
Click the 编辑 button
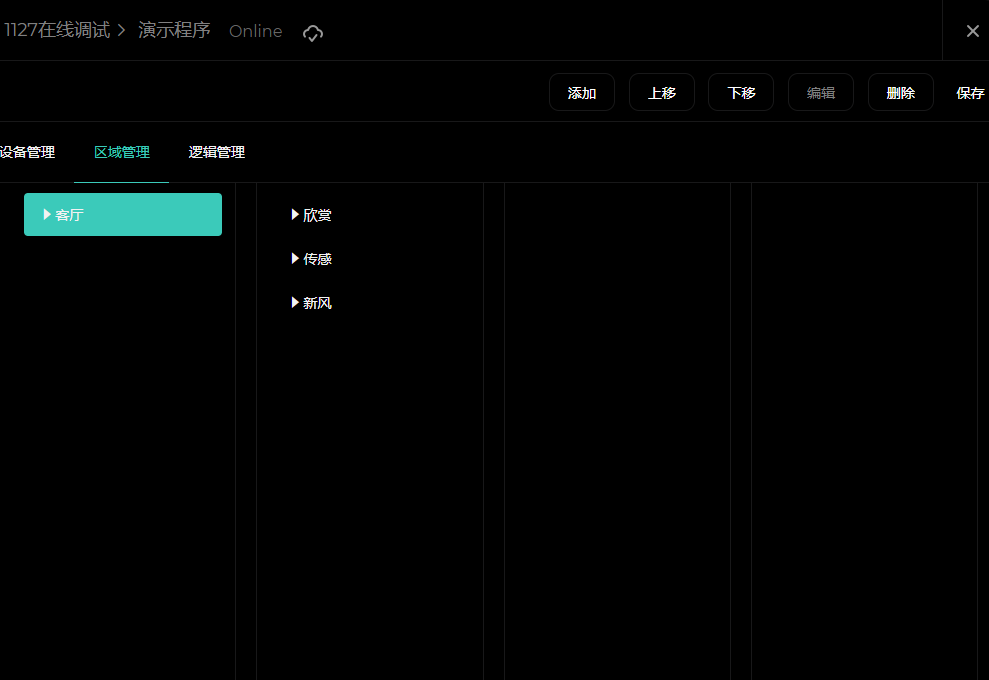tap(821, 93)
